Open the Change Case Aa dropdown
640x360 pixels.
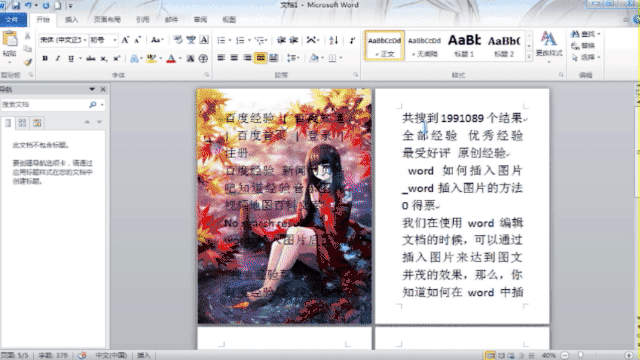[157, 40]
